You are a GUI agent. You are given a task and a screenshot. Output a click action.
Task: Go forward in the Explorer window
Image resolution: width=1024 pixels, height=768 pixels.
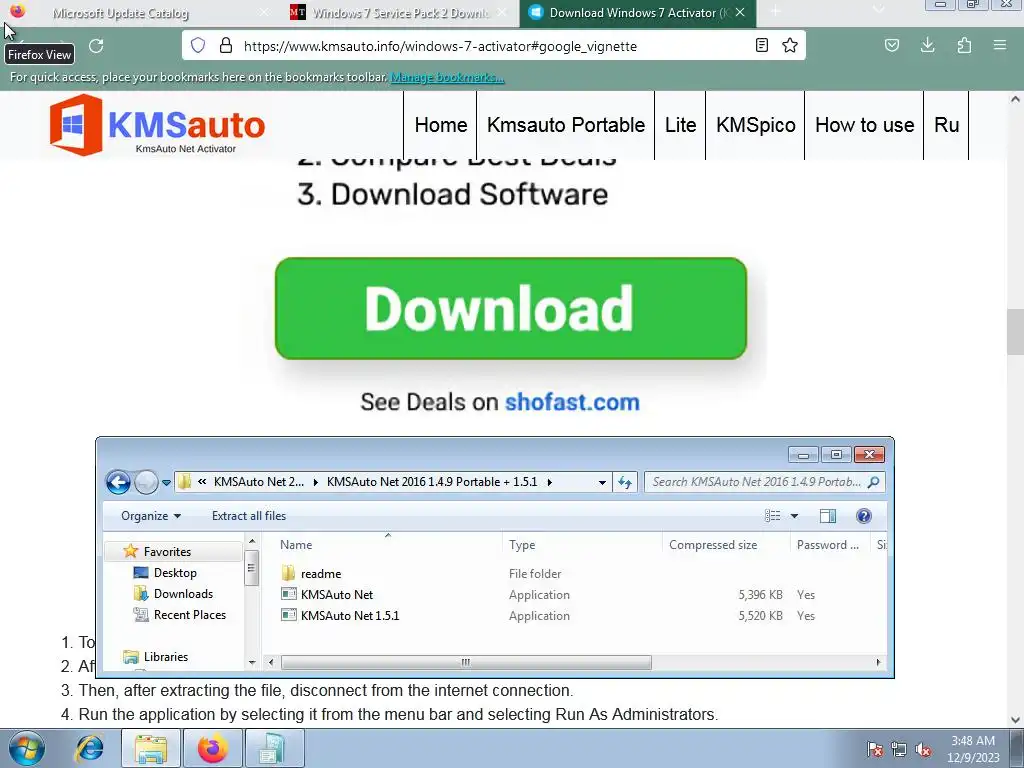[x=146, y=483]
